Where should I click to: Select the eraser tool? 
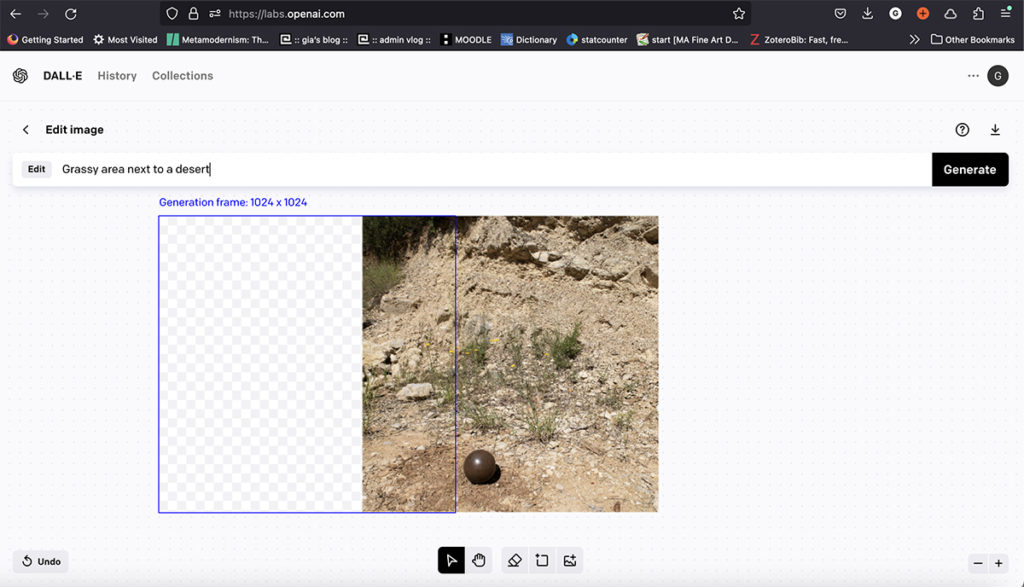tap(515, 560)
